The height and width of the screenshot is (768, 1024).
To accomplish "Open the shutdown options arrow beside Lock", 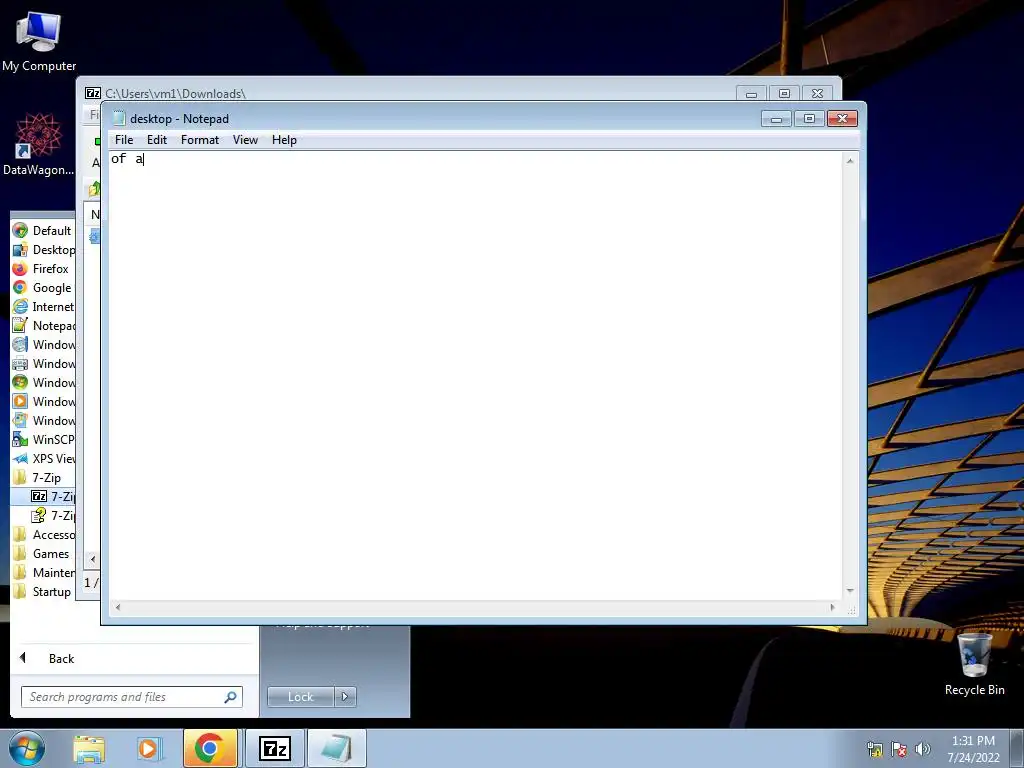I will (345, 697).
